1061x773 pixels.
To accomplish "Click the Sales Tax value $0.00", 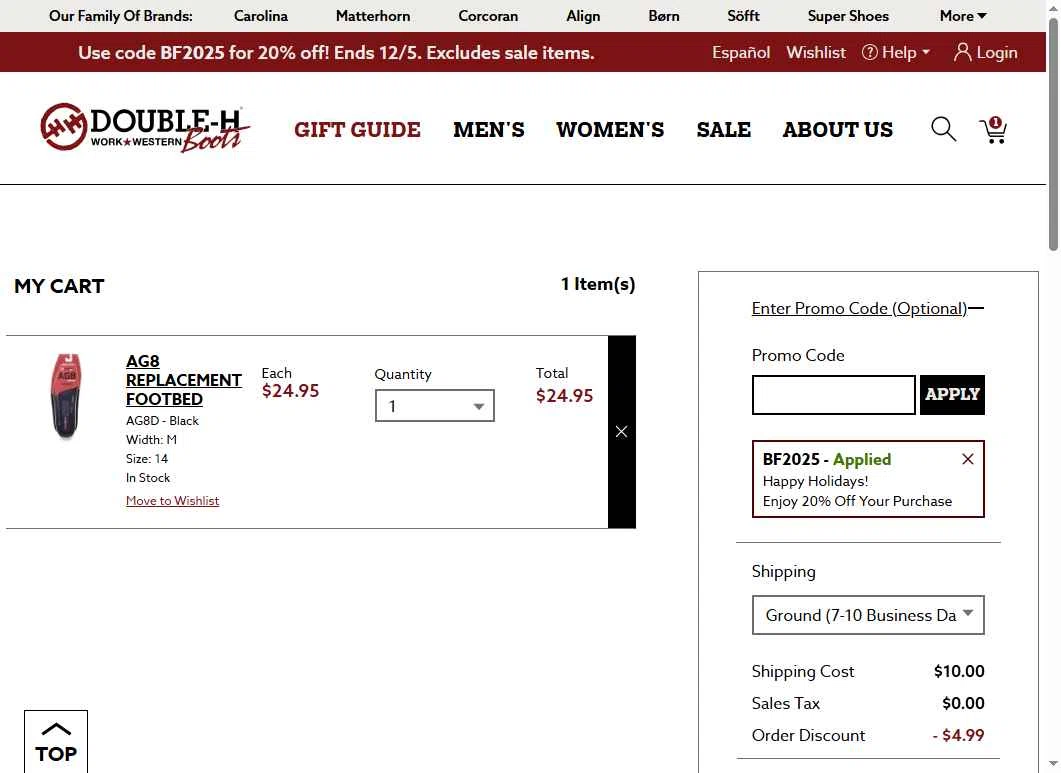I will 963,703.
